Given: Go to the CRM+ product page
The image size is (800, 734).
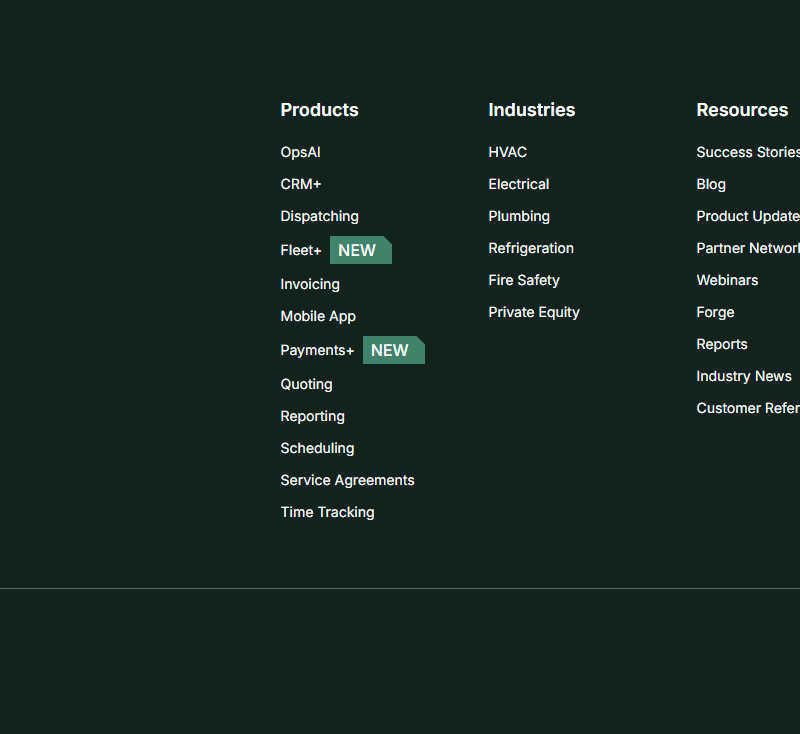Looking at the screenshot, I should (301, 184).
